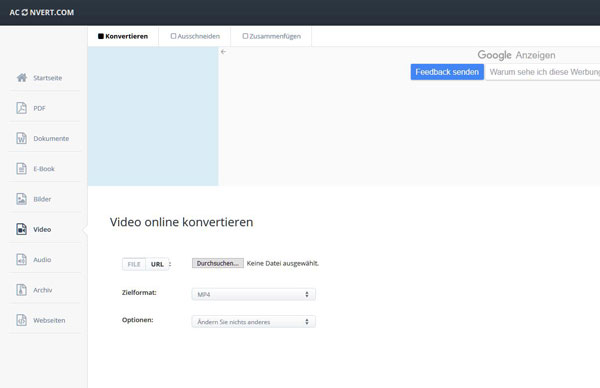
Task: Go to Startseite page
Action: [x=47, y=78]
